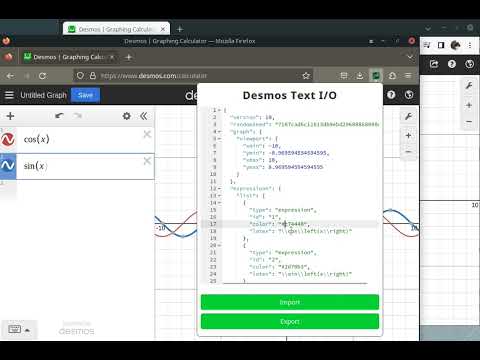Open the Desmos hamburger menu
Screen dimensions: 480x360
pos(9,95)
